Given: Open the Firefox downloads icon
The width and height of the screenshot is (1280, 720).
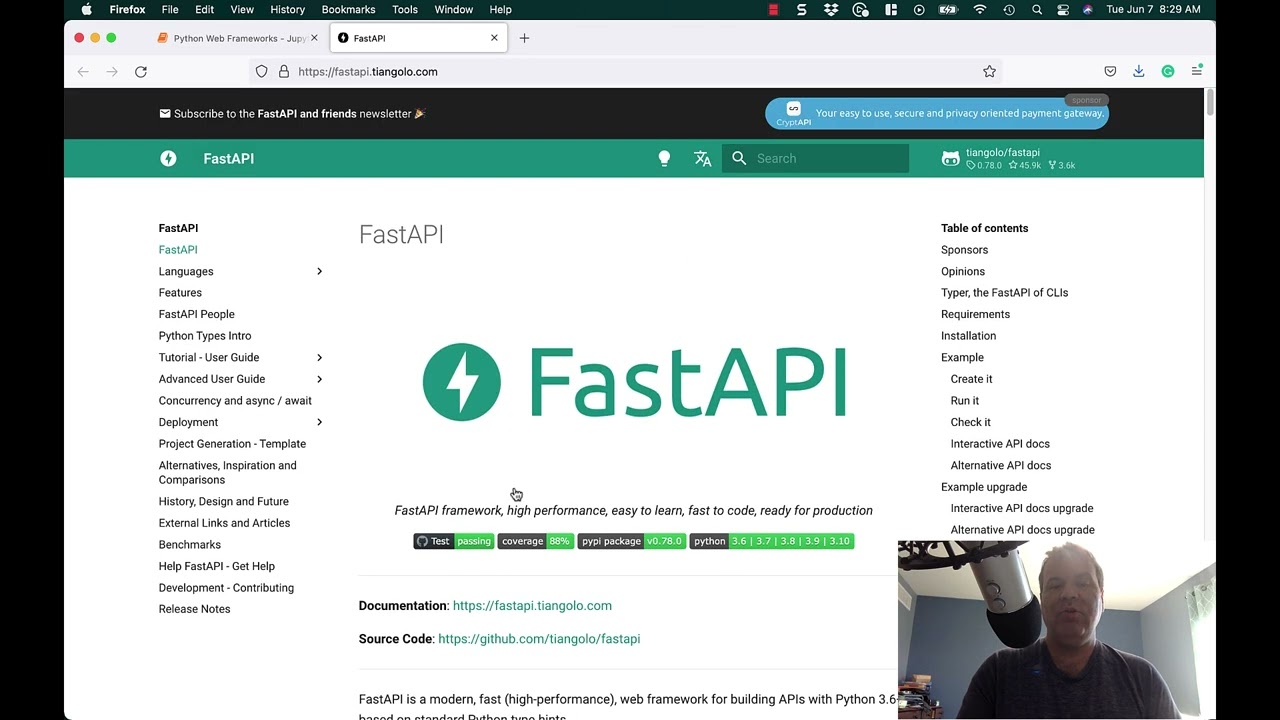Looking at the screenshot, I should [x=1138, y=72].
